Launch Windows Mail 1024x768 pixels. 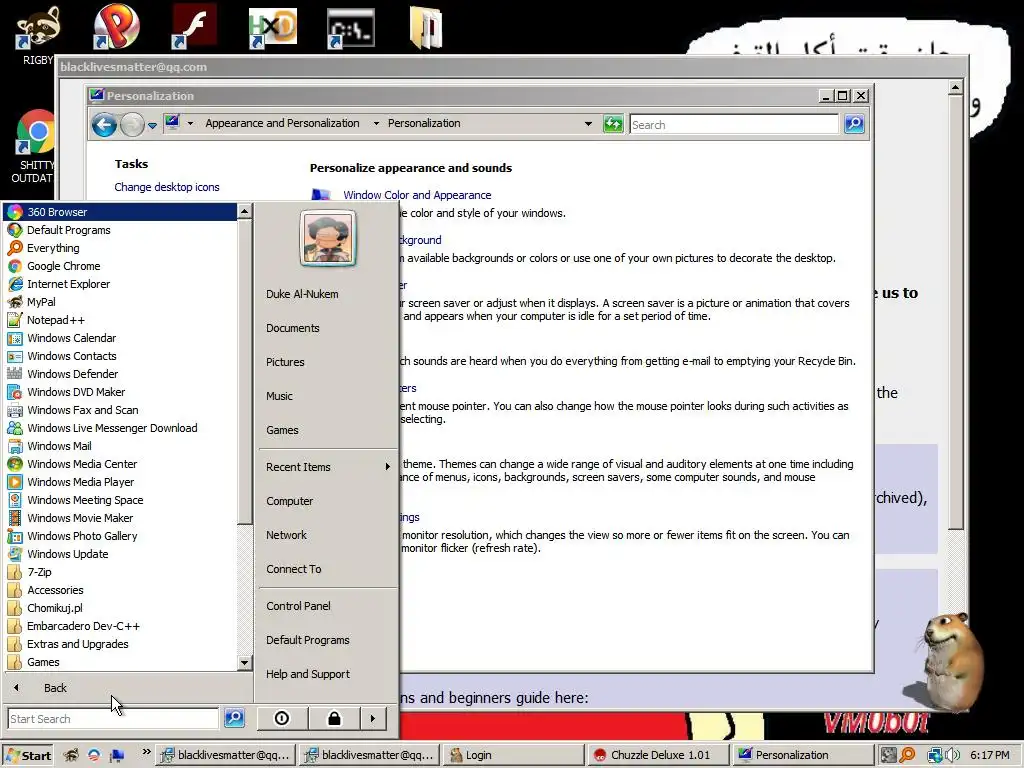(x=120, y=445)
